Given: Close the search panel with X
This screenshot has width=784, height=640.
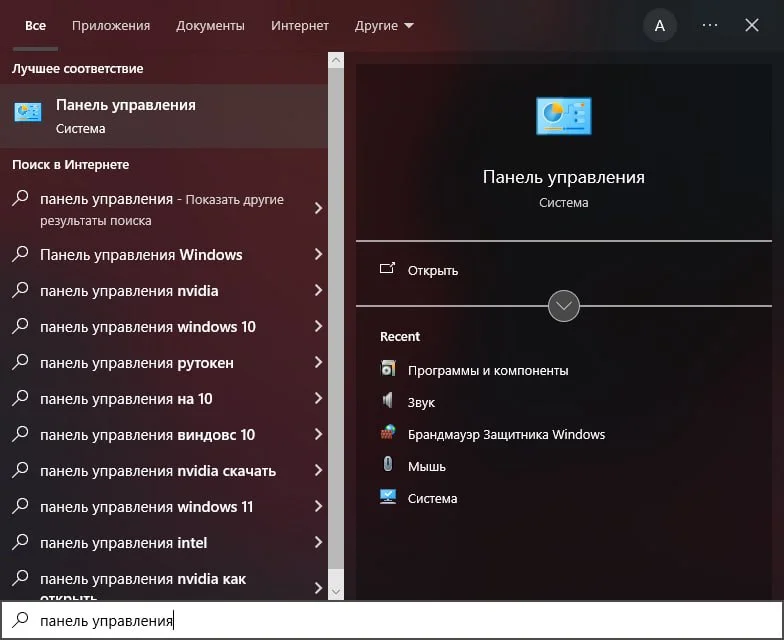Looking at the screenshot, I should pyautogui.click(x=752, y=25).
